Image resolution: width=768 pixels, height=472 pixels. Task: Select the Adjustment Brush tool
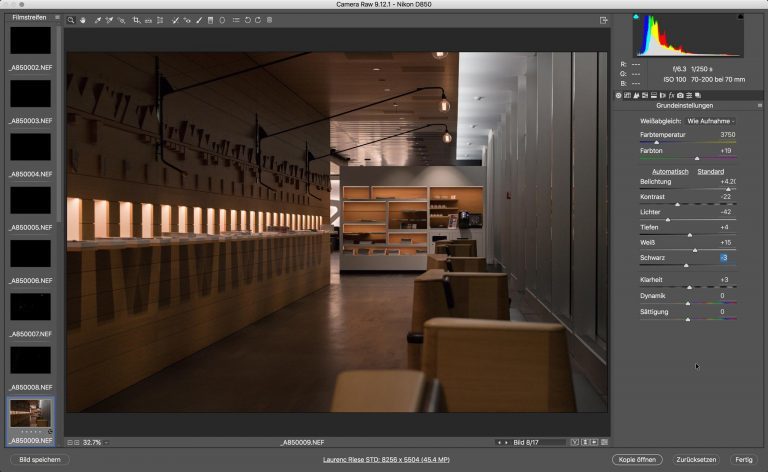click(x=199, y=20)
